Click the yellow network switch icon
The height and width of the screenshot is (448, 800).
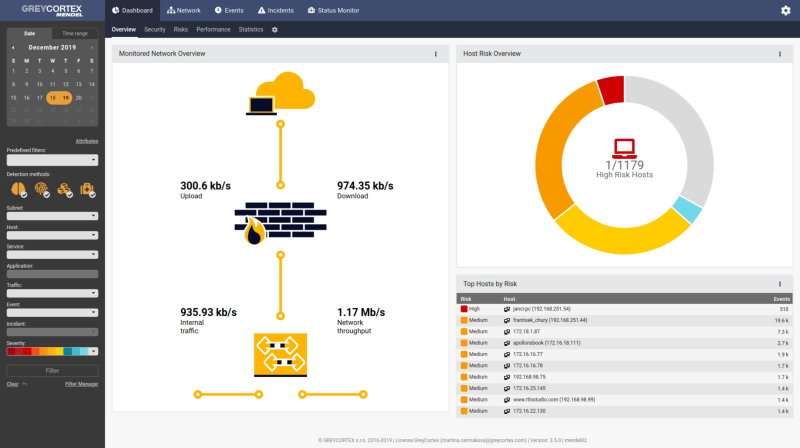click(280, 355)
